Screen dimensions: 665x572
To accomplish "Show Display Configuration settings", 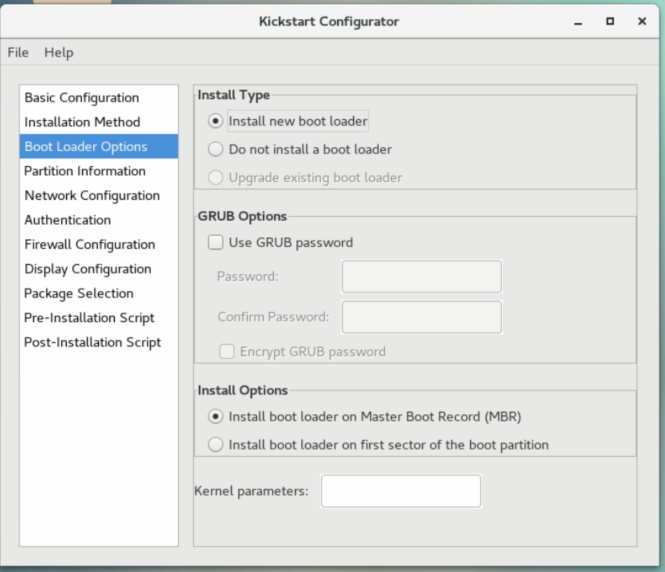I will click(x=98, y=269).
